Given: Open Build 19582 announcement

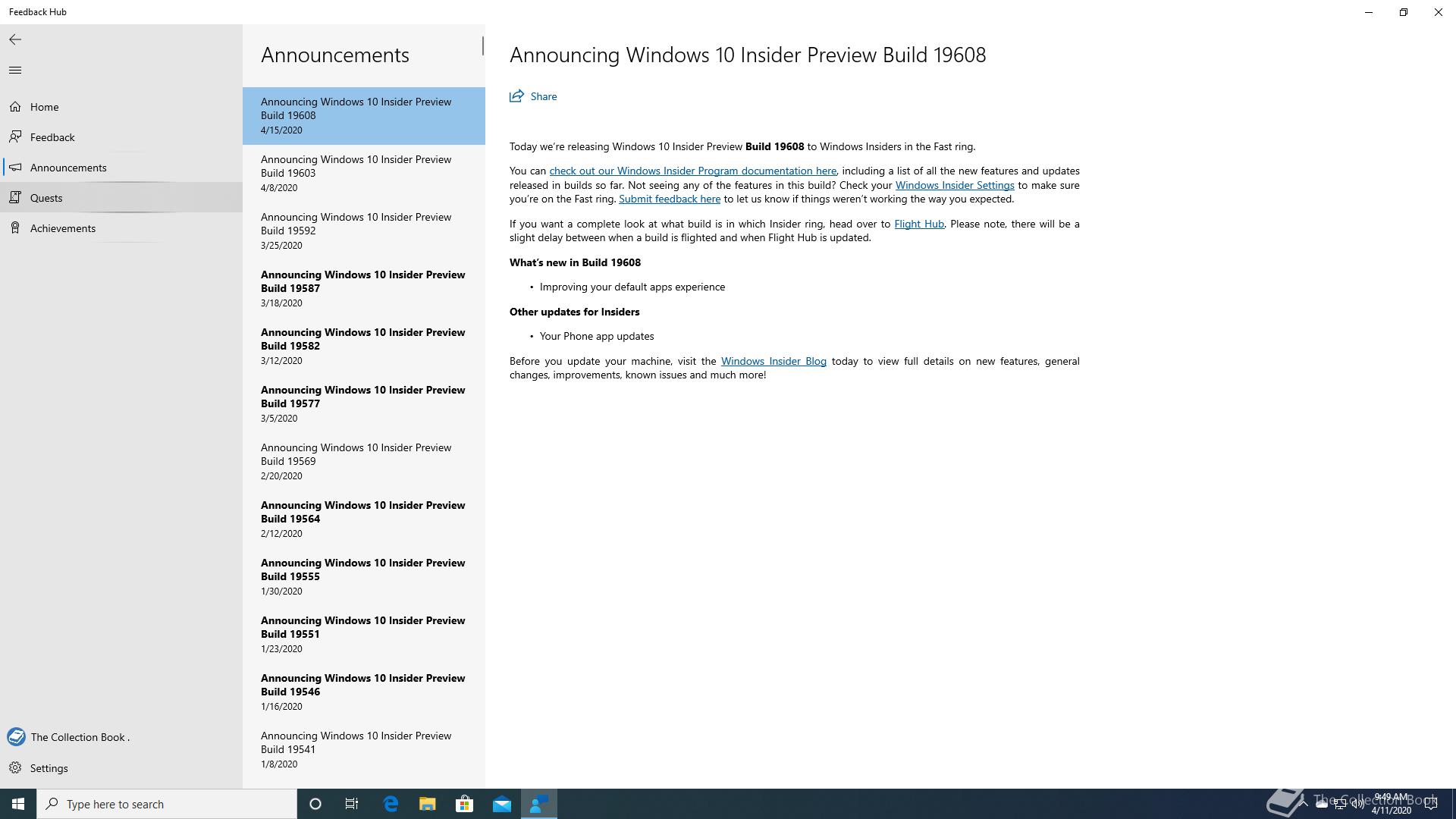Looking at the screenshot, I should pyautogui.click(x=364, y=346).
